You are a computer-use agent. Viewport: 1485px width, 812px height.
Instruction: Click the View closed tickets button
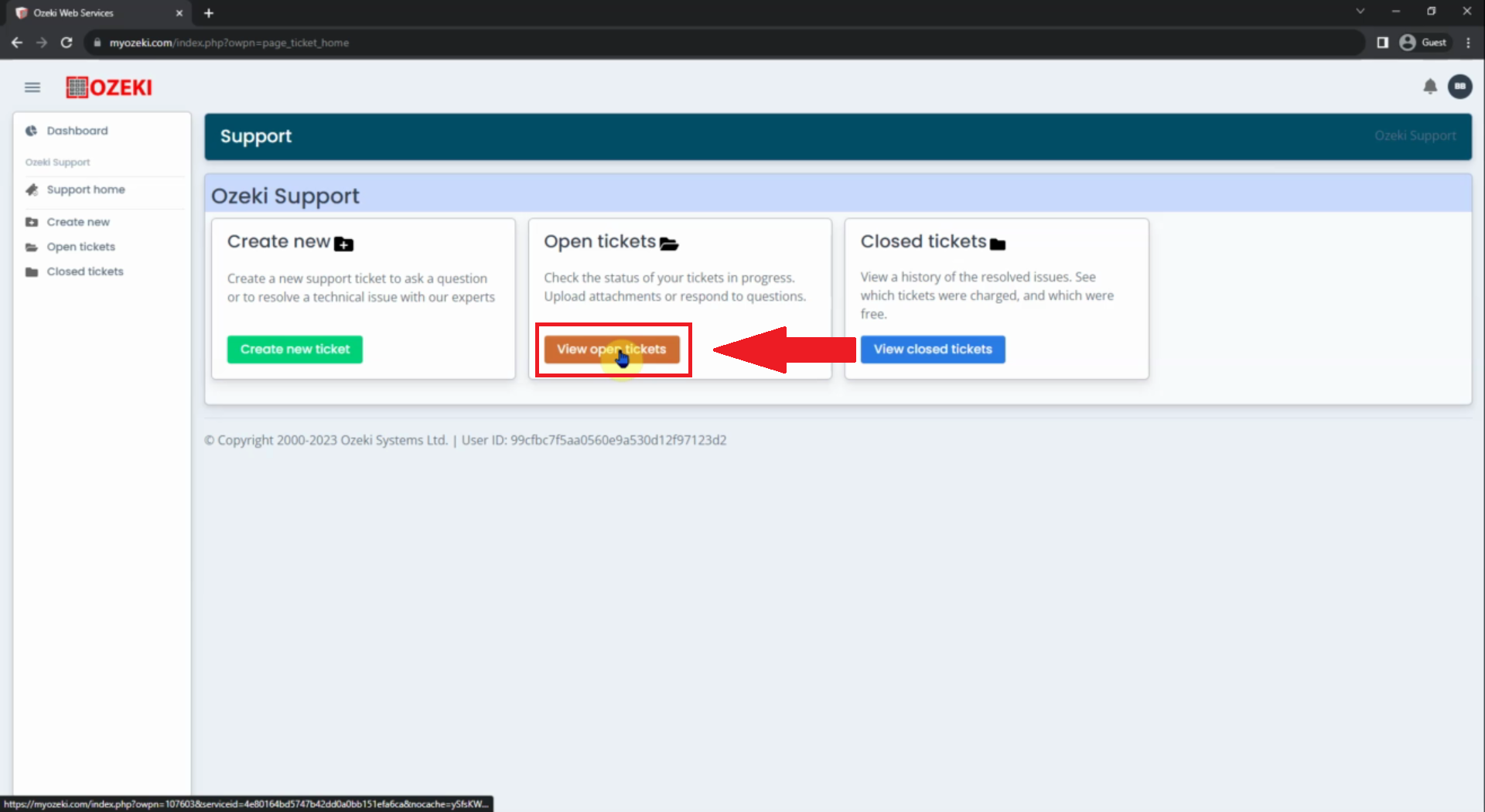click(933, 350)
